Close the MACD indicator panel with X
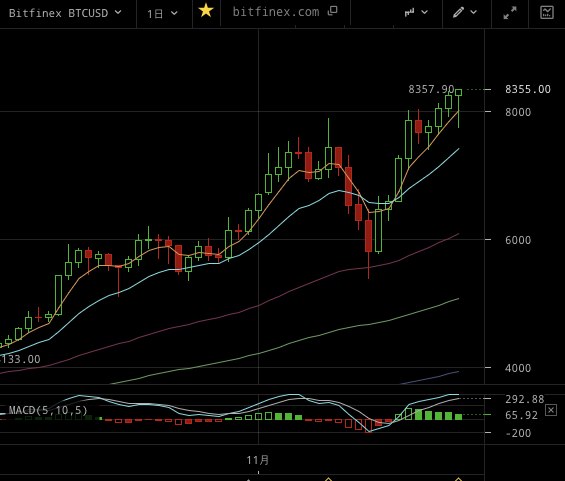 tap(551, 410)
